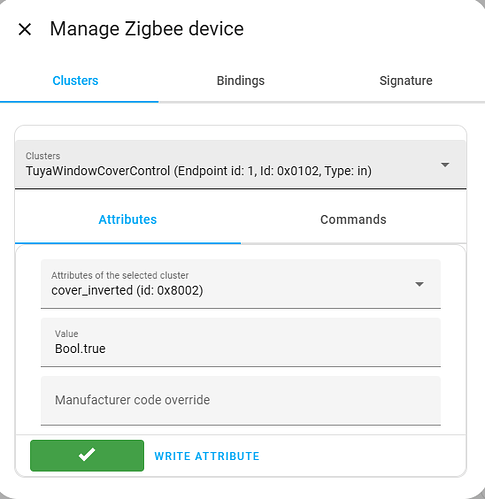Viewport: 485px width, 499px height.
Task: Click the Manage Zigbee device title
Action: (147, 29)
